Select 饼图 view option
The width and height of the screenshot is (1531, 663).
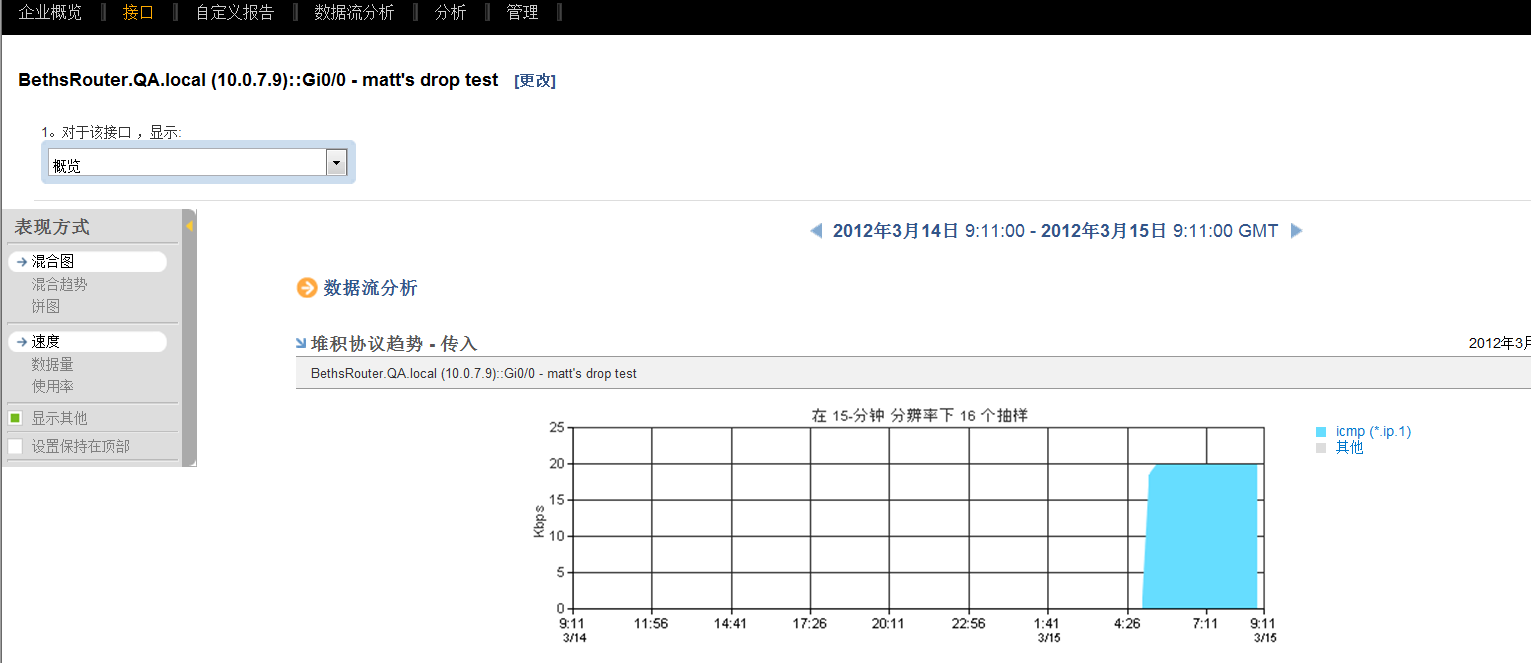coord(45,306)
